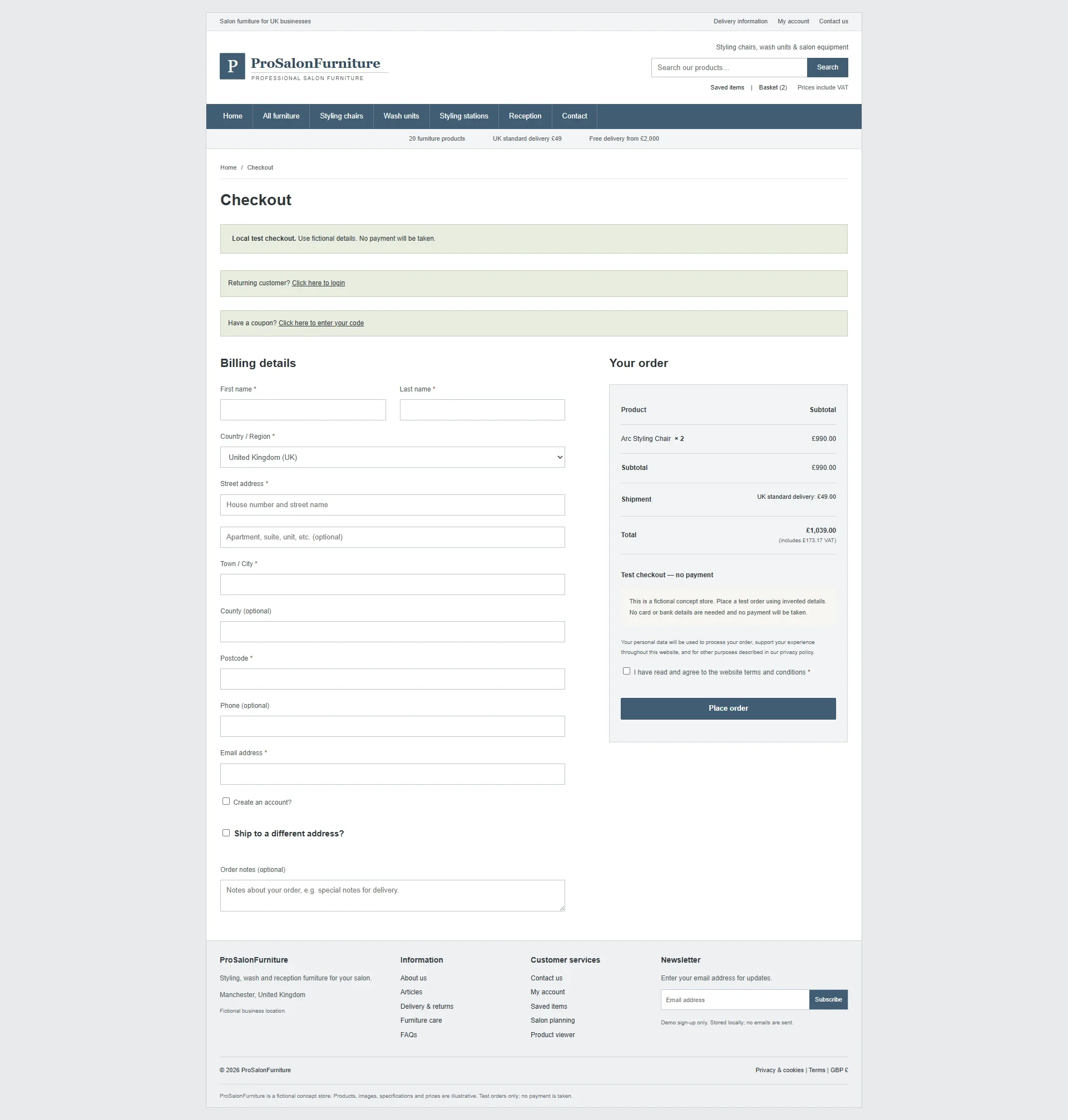This screenshot has height=1120, width=1068.
Task: Click the Apartment, suite, unit field
Action: pyautogui.click(x=392, y=537)
